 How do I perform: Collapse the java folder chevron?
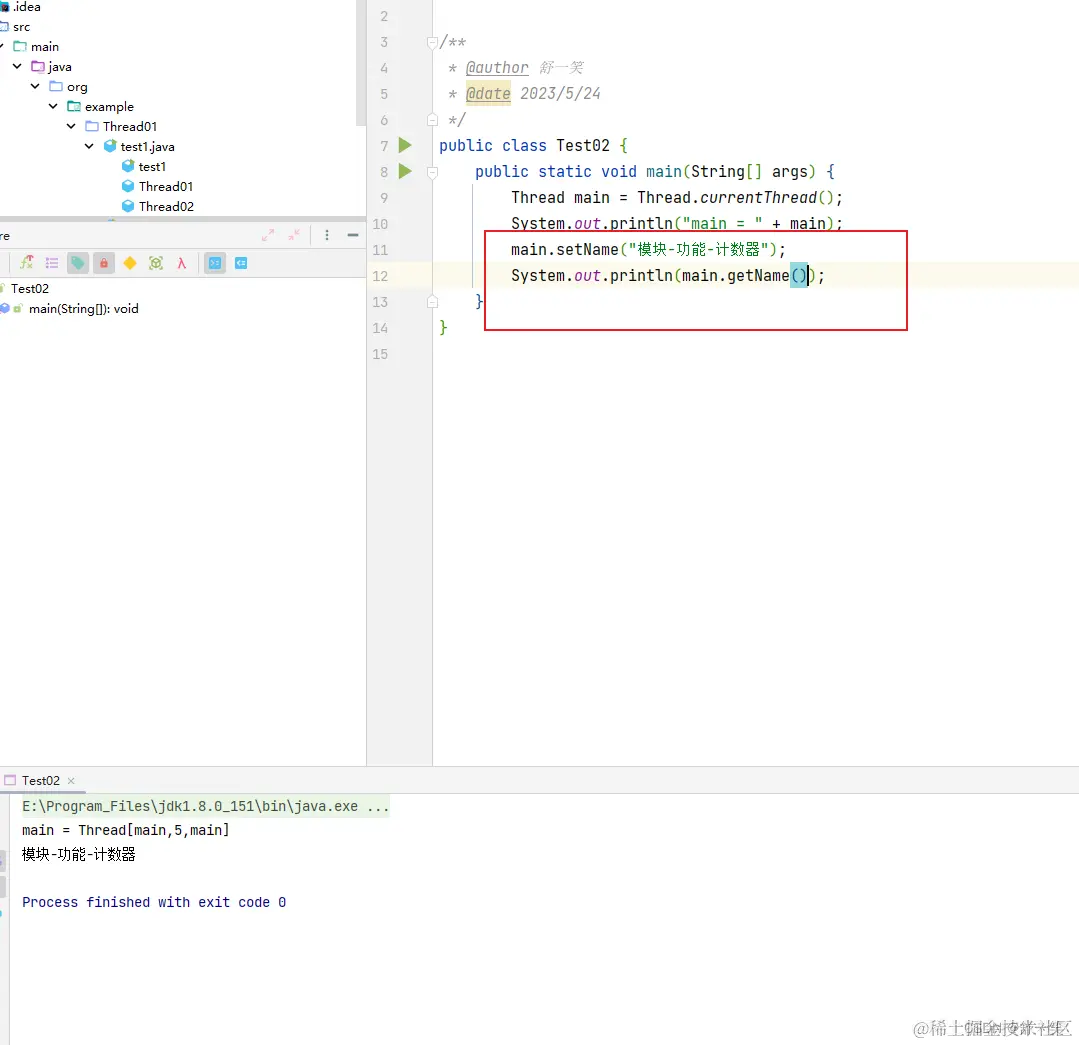click(17, 66)
